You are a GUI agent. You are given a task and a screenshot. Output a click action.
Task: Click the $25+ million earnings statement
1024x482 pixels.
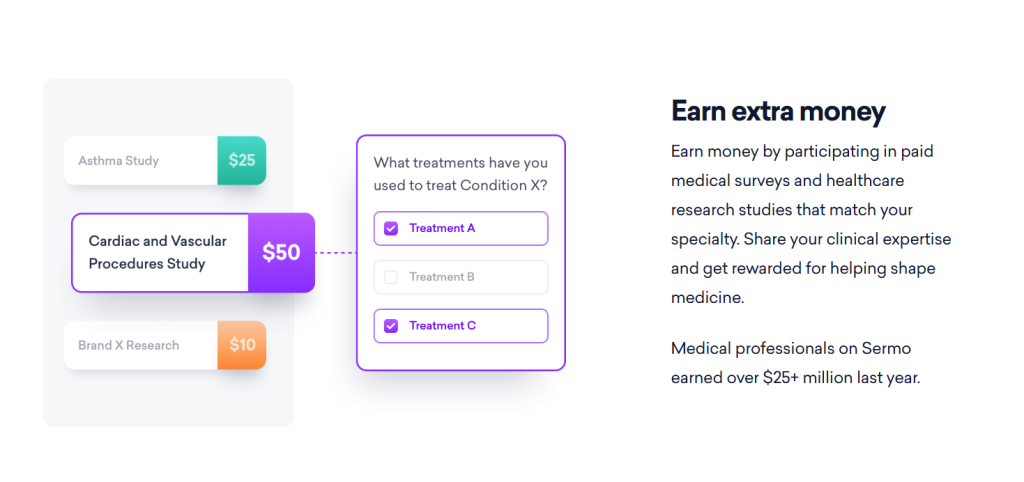pyautogui.click(x=795, y=364)
